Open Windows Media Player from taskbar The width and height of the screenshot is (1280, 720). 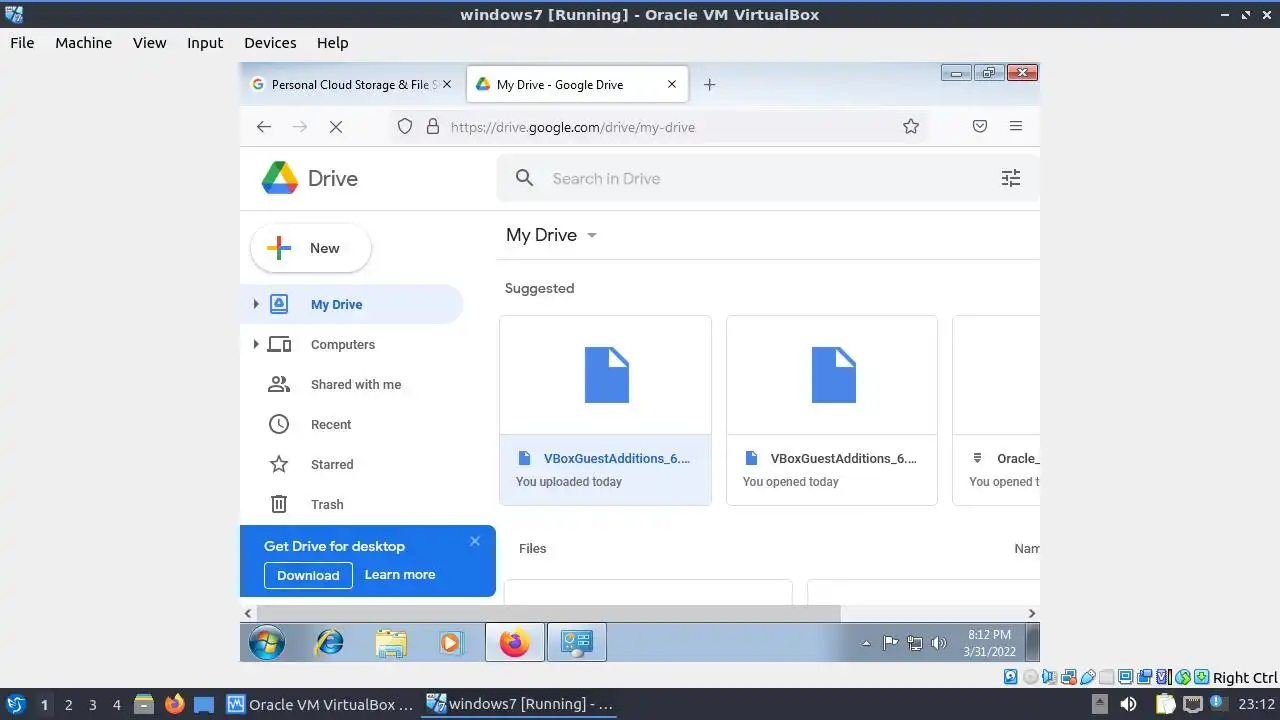click(451, 642)
